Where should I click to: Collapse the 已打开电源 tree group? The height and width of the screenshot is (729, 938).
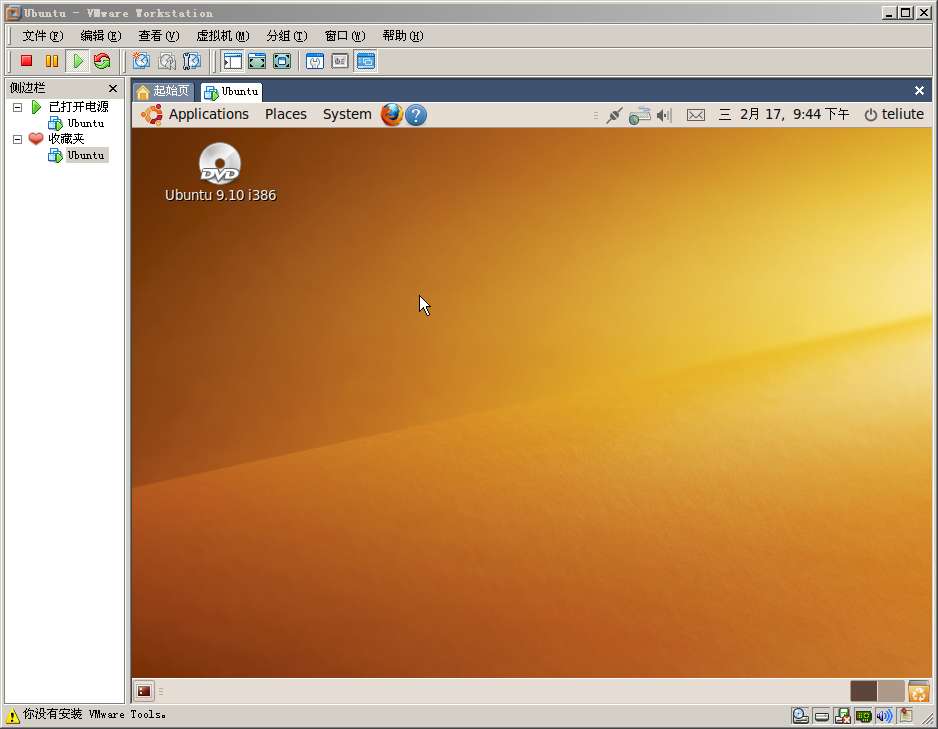[17, 108]
